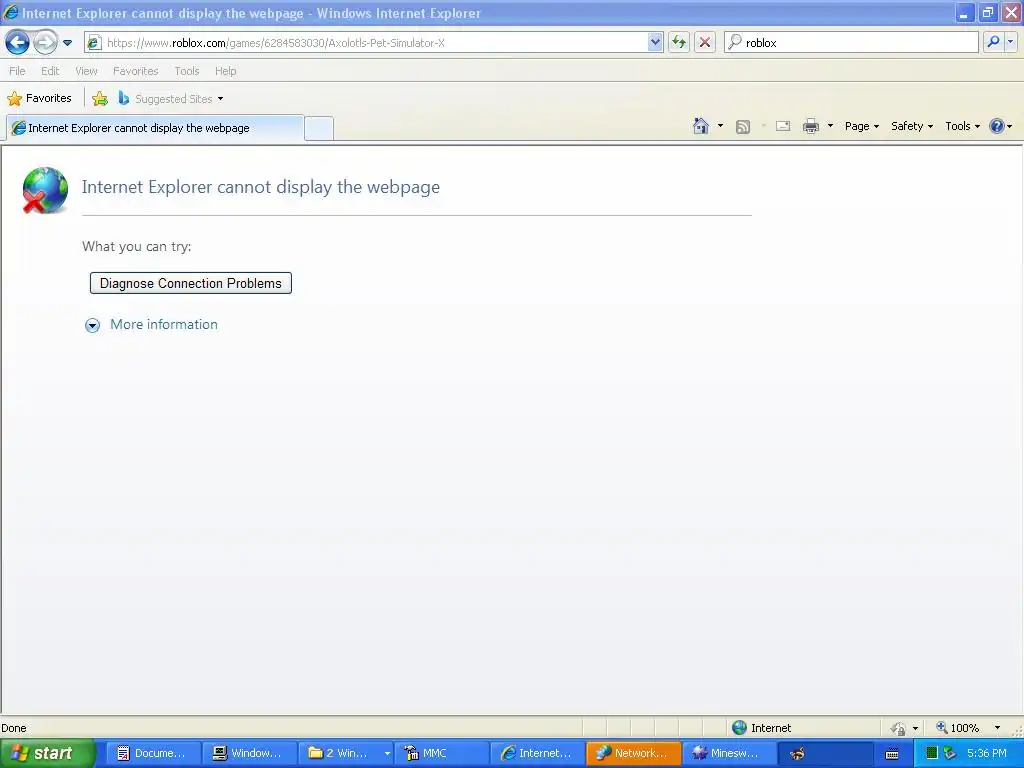Click Diagnose Connection Problems button
Screen dimensions: 1024x768
tap(191, 283)
